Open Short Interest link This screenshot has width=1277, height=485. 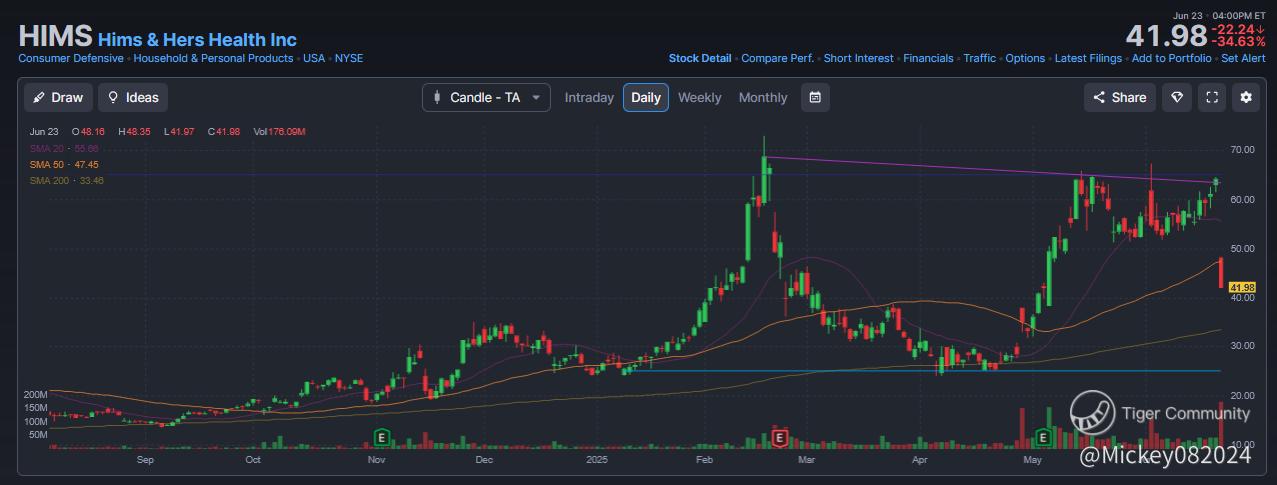coord(859,59)
